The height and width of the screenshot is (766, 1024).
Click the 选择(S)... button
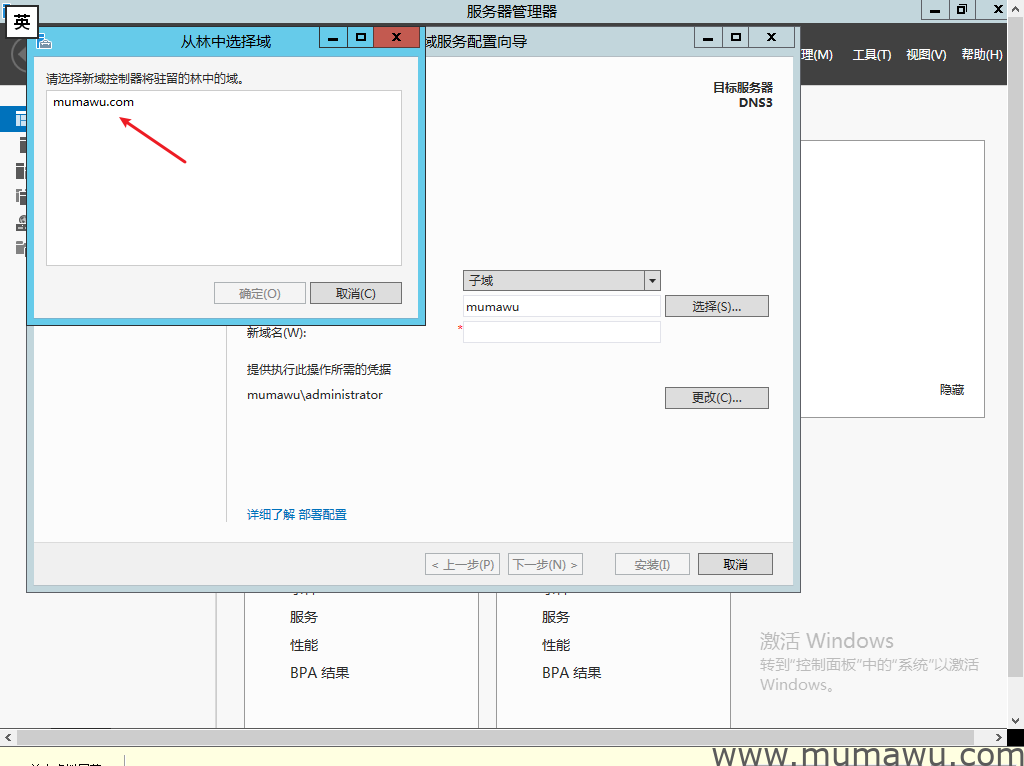[x=716, y=306]
